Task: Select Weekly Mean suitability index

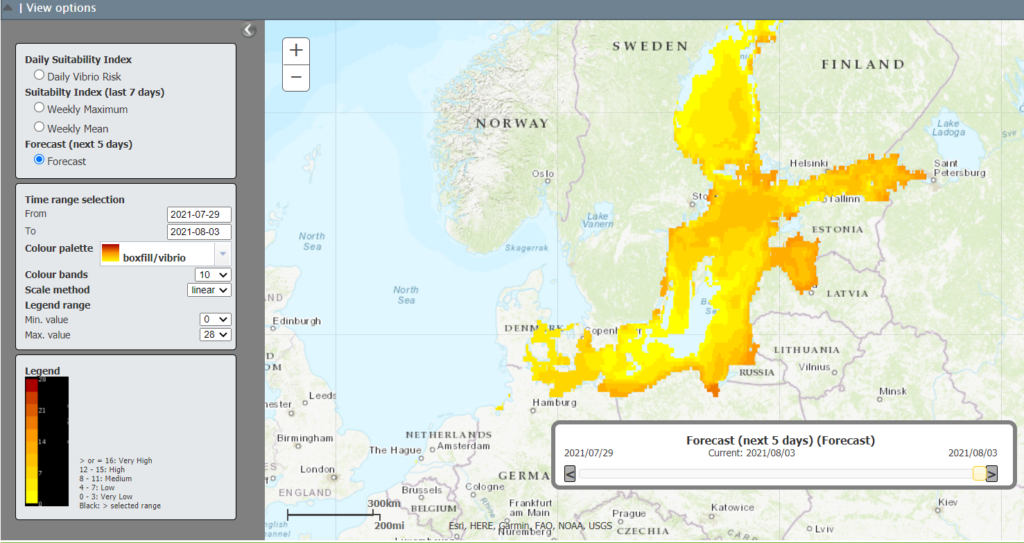Action: pos(39,127)
